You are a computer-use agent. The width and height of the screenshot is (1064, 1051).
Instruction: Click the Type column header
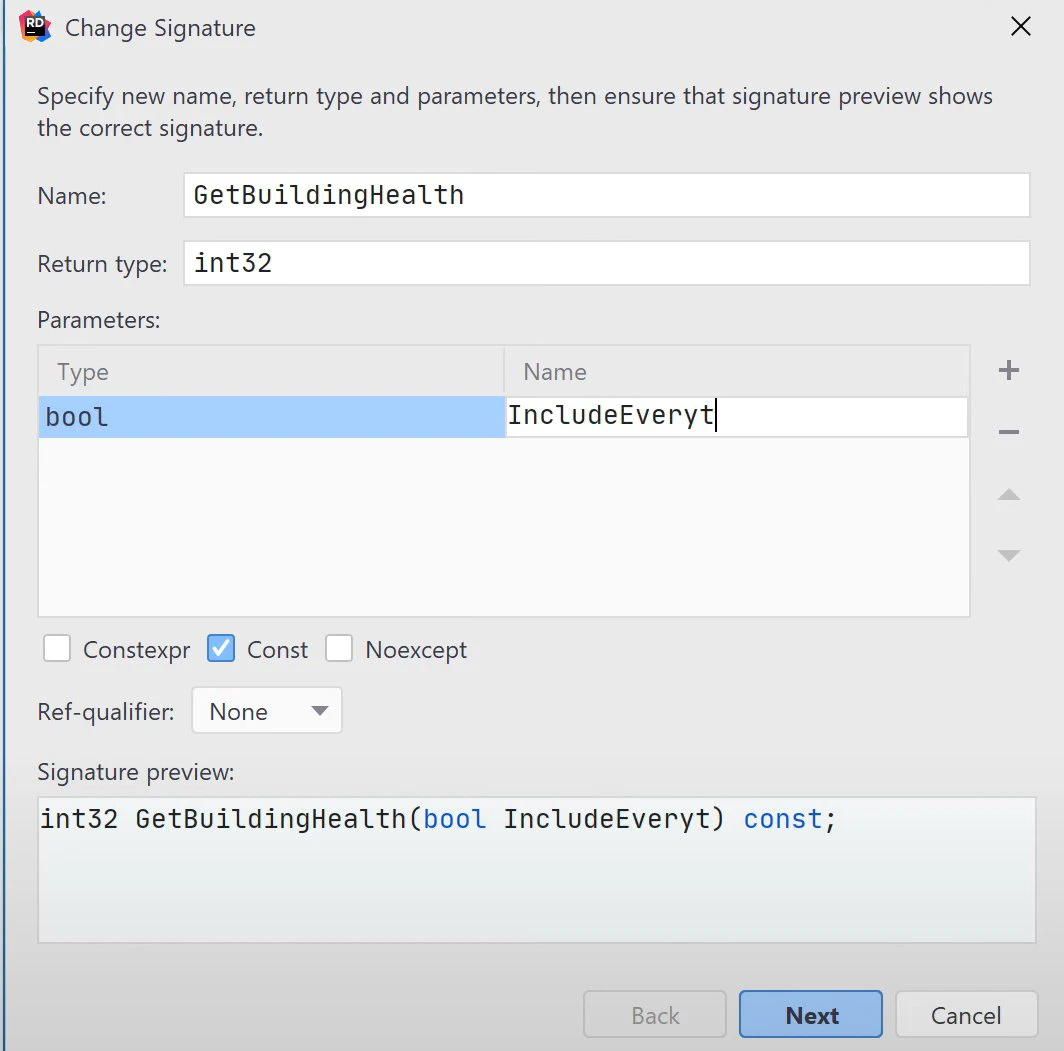coord(271,372)
